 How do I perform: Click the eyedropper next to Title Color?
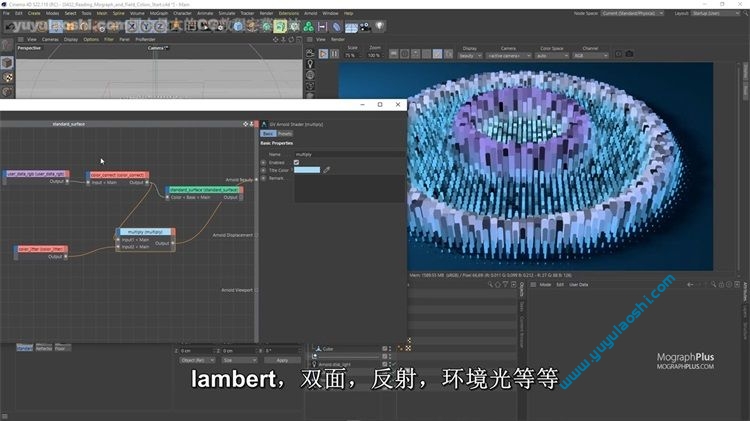click(327, 170)
